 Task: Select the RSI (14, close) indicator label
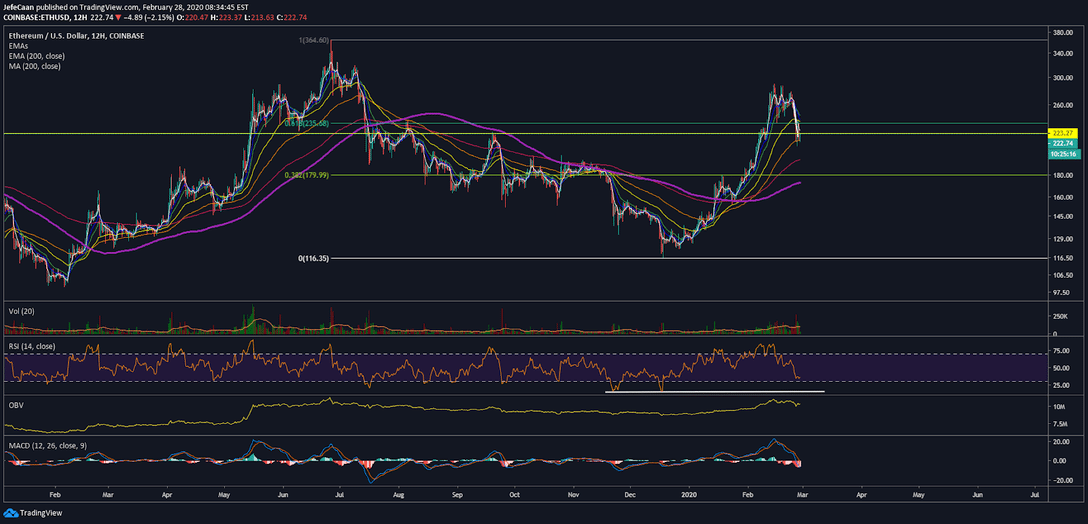32,346
